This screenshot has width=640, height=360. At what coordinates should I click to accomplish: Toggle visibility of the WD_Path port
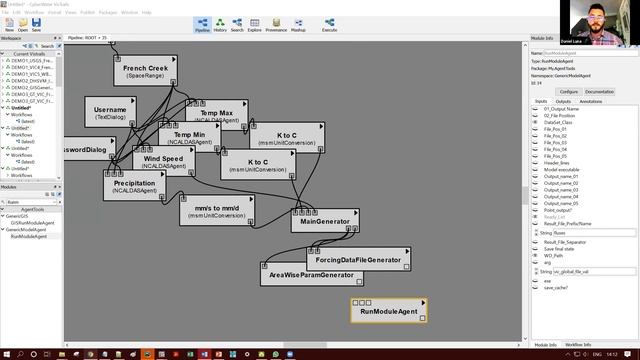click(535, 256)
